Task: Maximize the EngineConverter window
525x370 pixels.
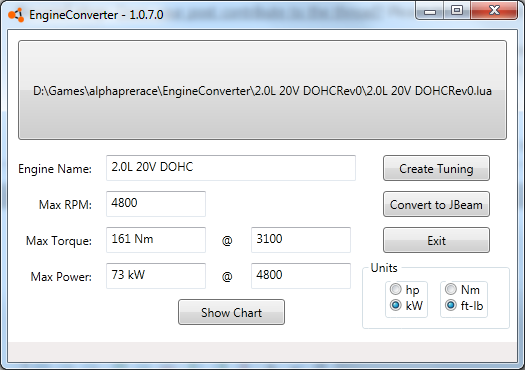Action: tap(457, 11)
